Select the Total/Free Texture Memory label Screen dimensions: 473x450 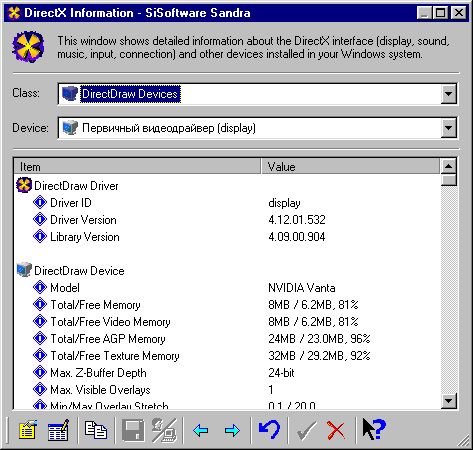[x=115, y=356]
